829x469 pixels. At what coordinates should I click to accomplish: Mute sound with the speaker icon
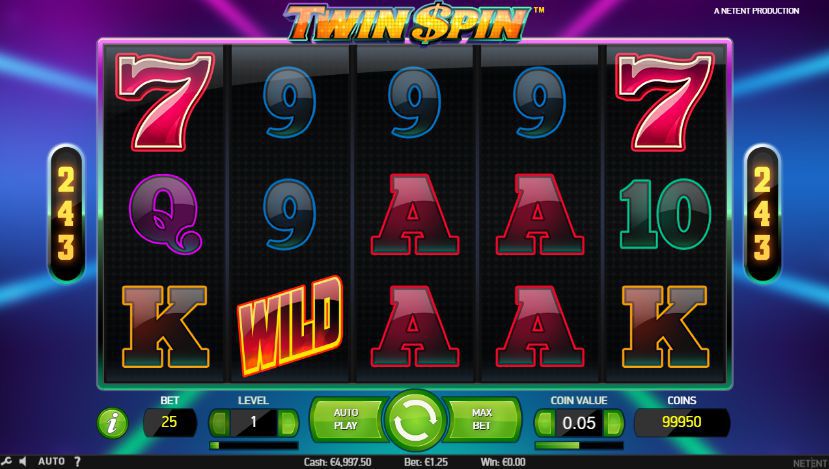click(x=23, y=462)
